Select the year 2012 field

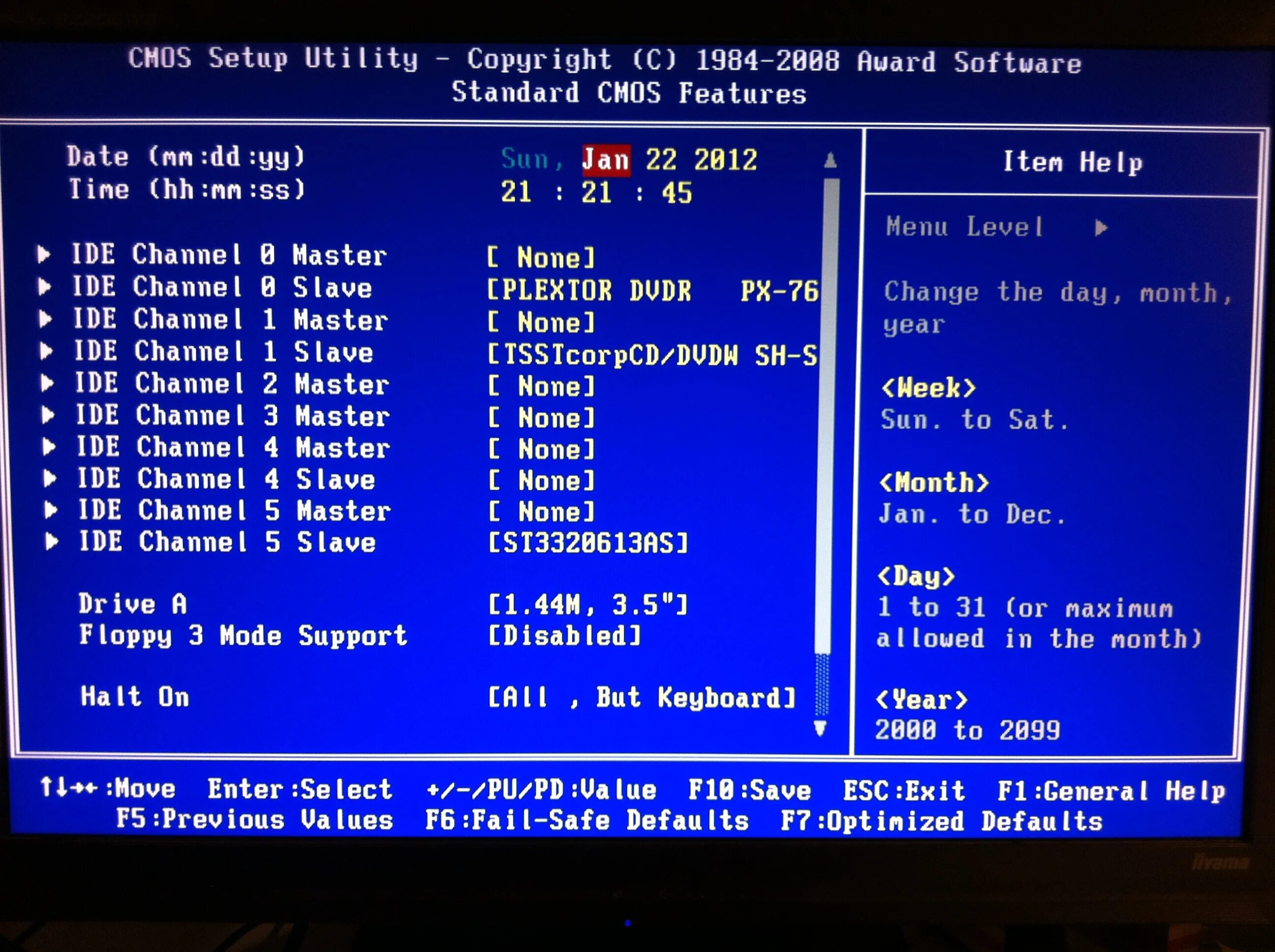(725, 160)
